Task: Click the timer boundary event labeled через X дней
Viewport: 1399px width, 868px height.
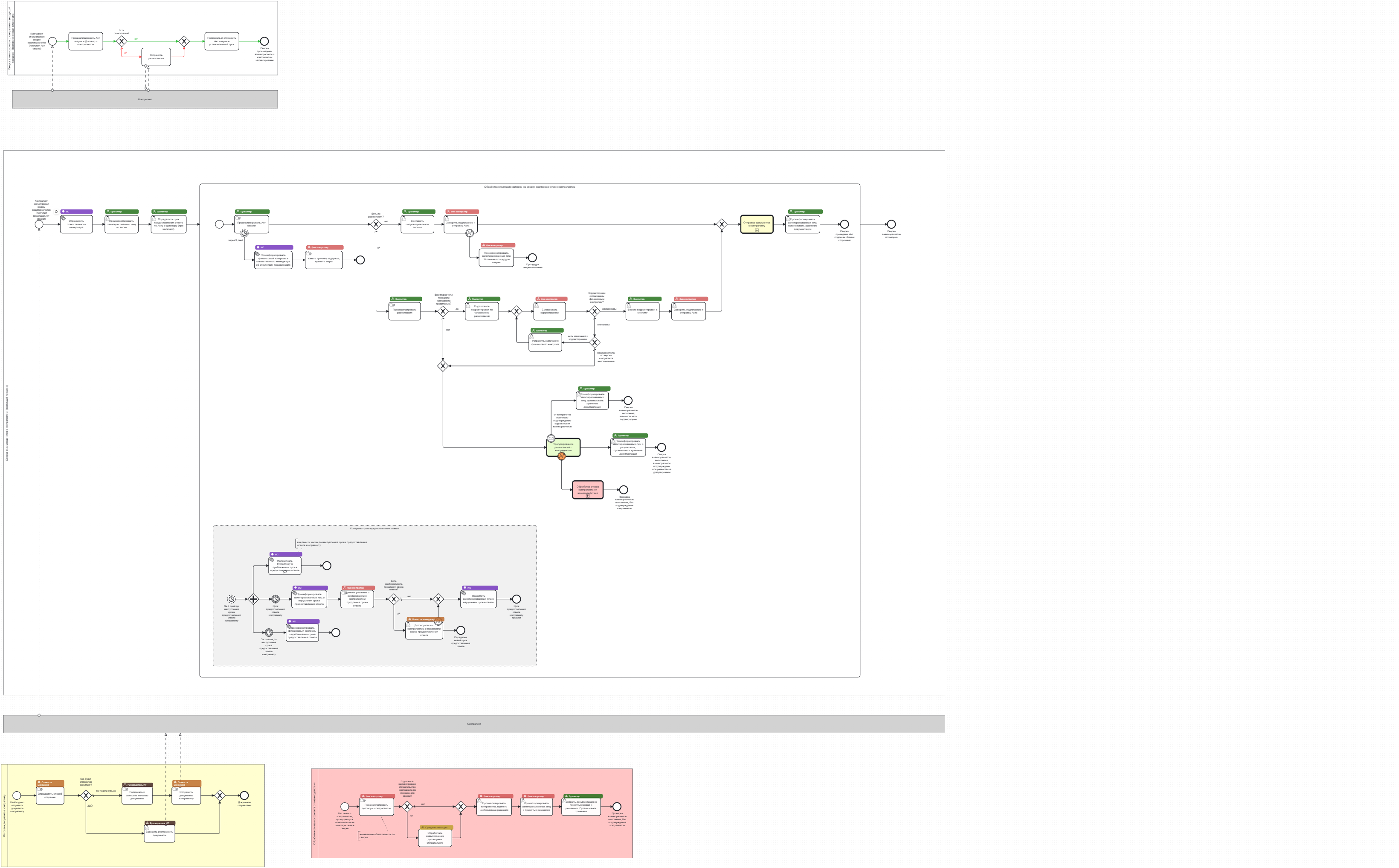Action: coord(244,233)
